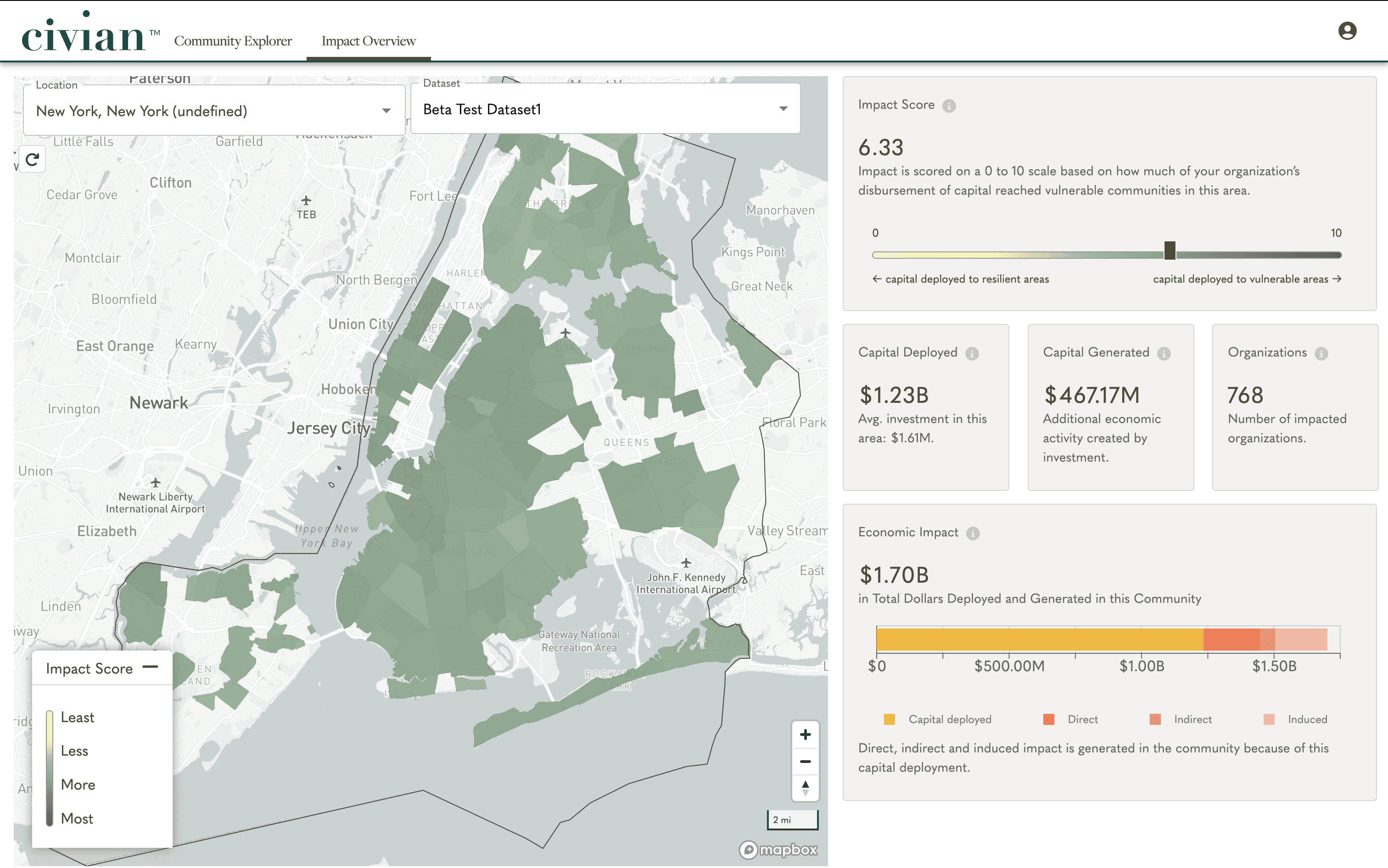Collapse the Impact Score legend
The height and width of the screenshot is (868, 1388).
tap(151, 667)
